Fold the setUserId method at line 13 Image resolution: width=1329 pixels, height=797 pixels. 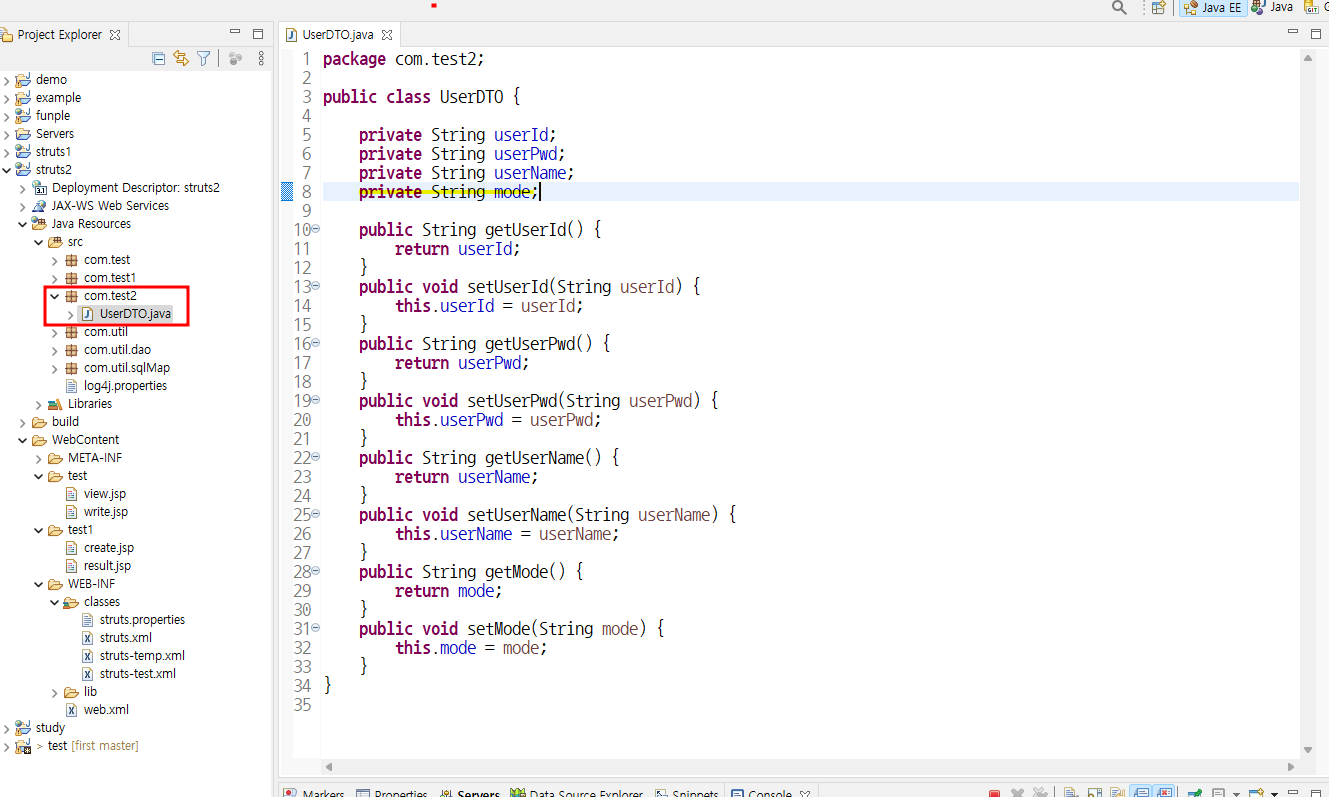(x=316, y=286)
